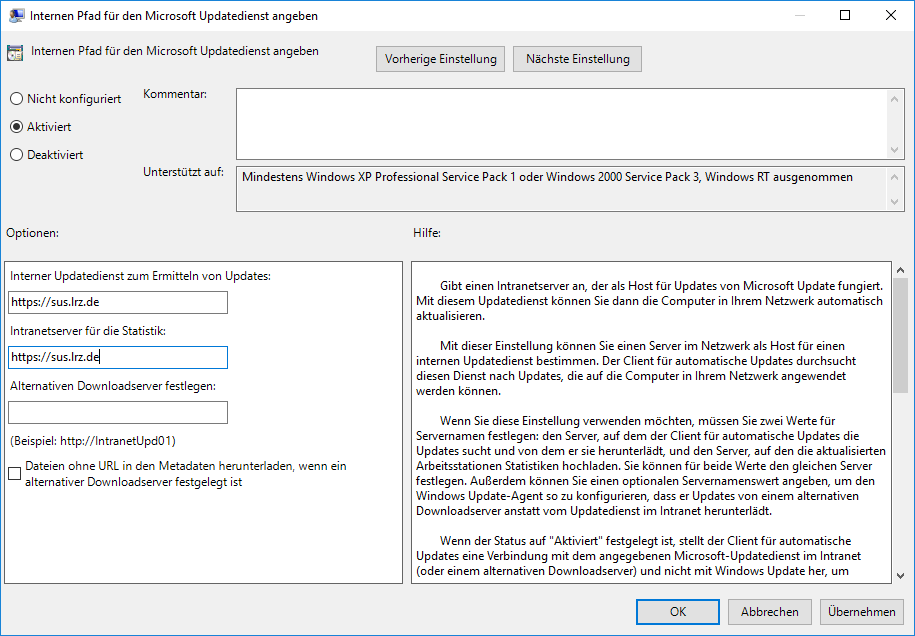Click the Vorherige Einstellung button
Image resolution: width=915 pixels, height=636 pixels.
(x=440, y=58)
